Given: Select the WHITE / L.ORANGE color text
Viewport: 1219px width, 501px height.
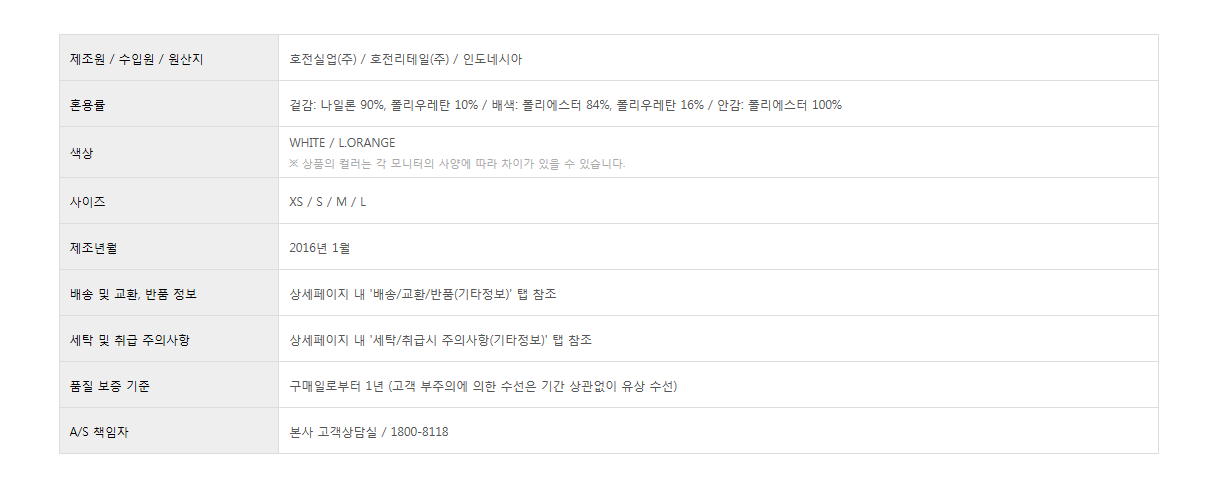Looking at the screenshot, I should point(342,143).
